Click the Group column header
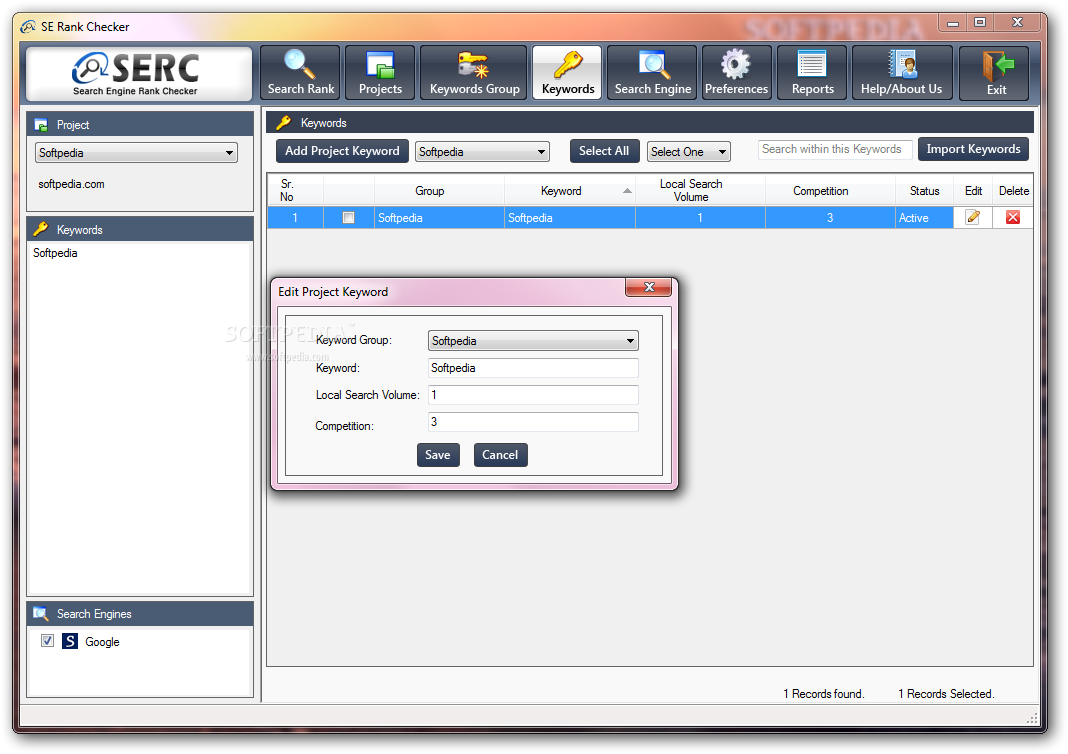Image resolution: width=1068 pixels, height=754 pixels. 439,191
